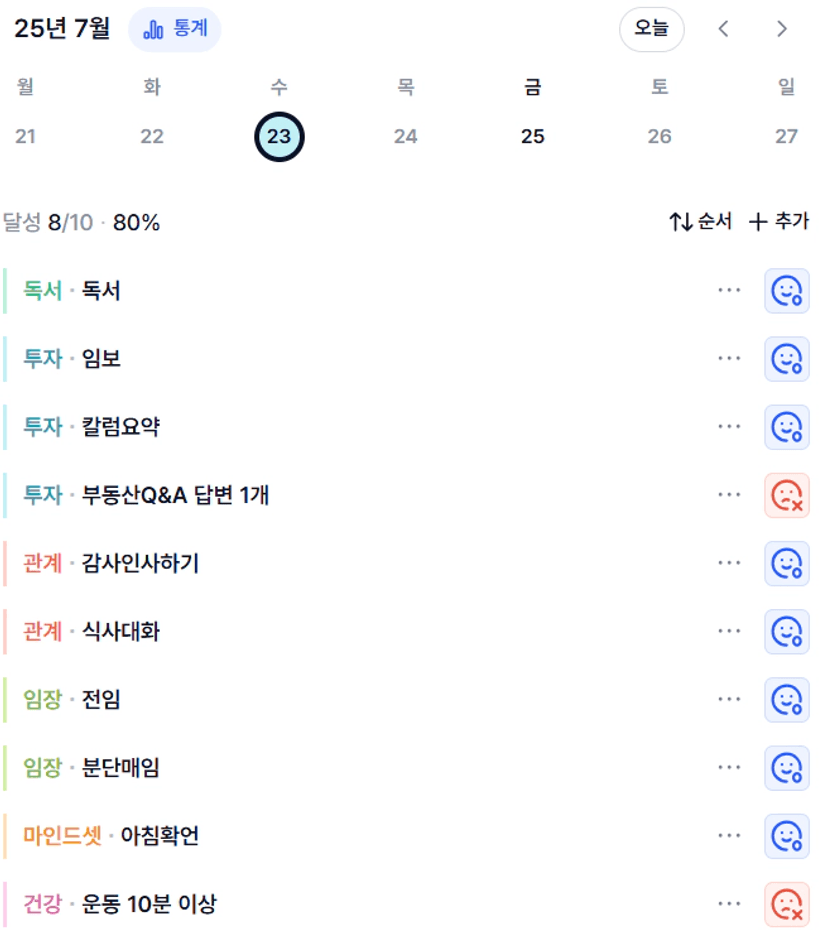The width and height of the screenshot is (827, 951).
Task: Open the three-dot menu for 임보
Action: coord(729,358)
